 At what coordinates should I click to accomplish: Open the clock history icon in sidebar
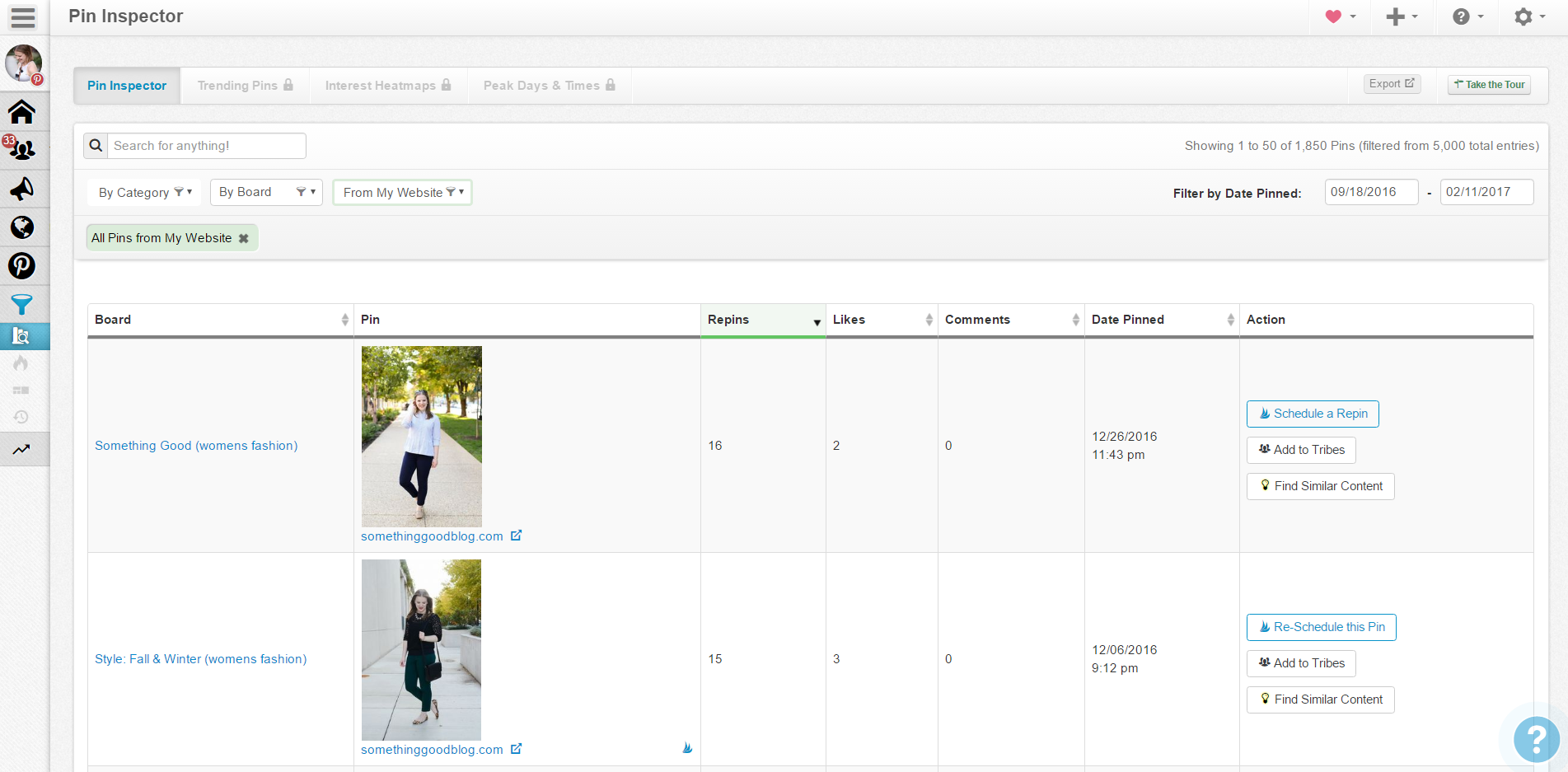tap(21, 417)
